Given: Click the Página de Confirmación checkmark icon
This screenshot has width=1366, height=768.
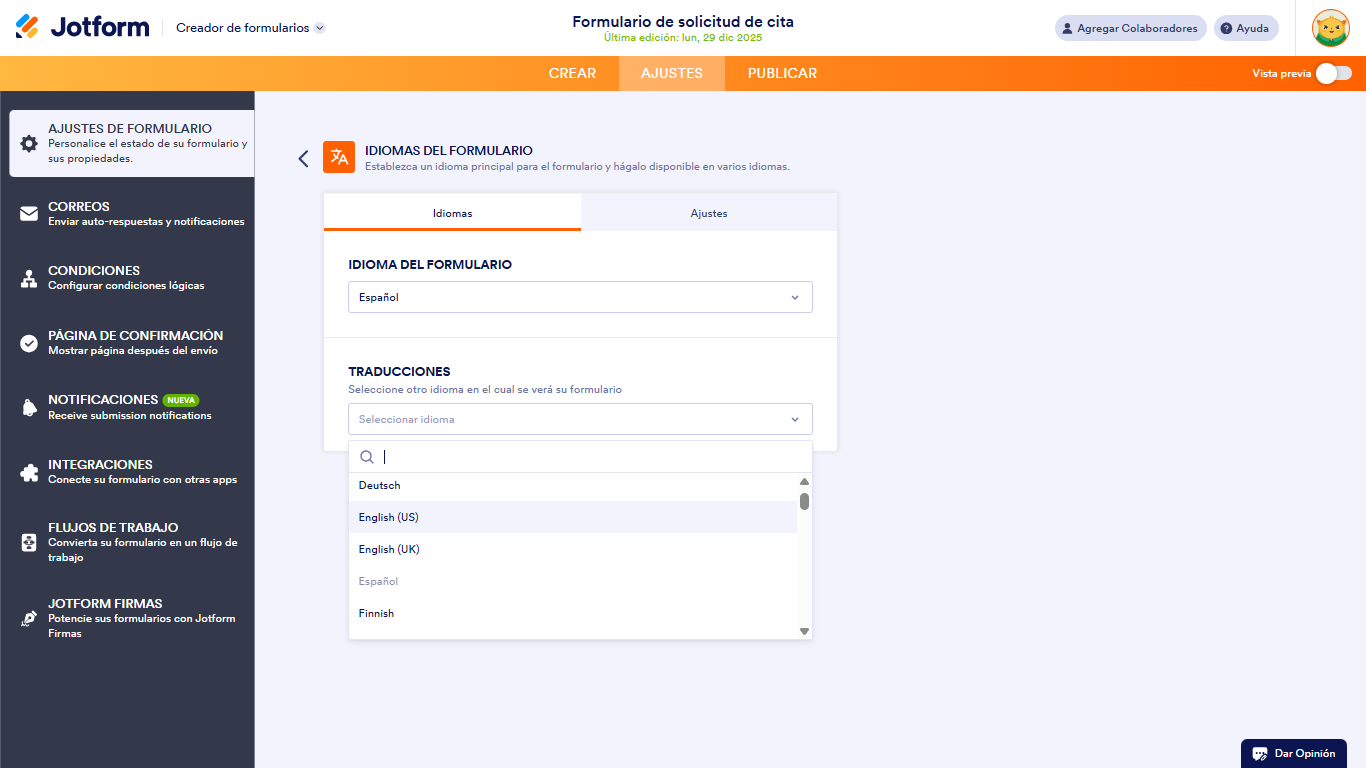Looking at the screenshot, I should pyautogui.click(x=29, y=343).
